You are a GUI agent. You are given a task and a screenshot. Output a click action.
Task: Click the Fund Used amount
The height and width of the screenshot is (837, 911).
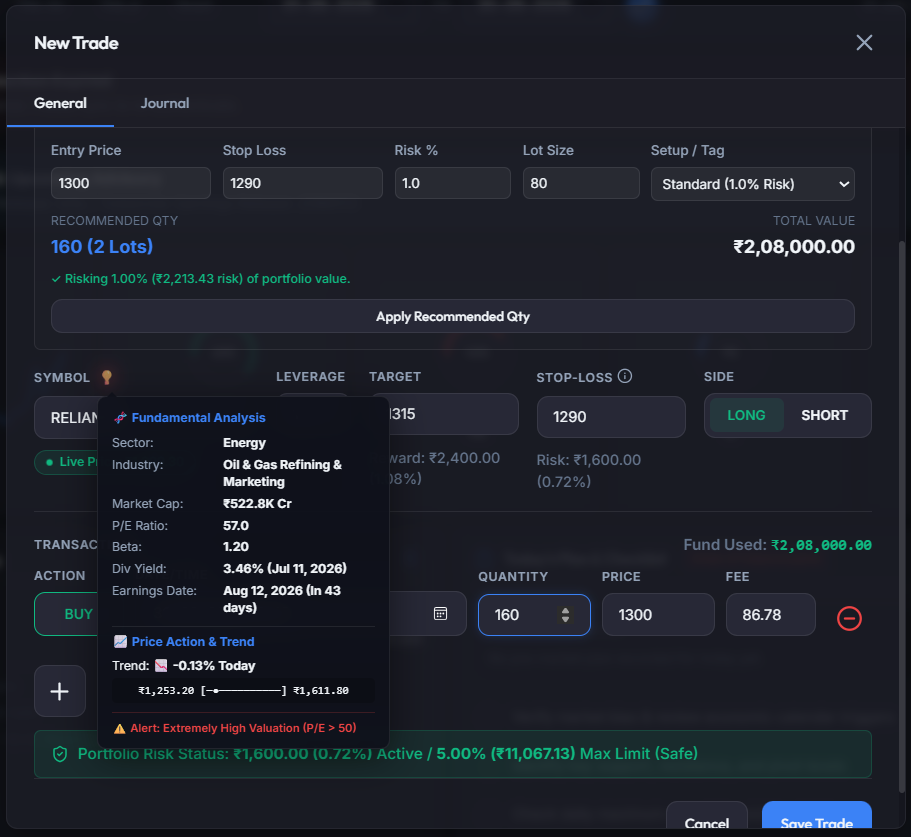pyautogui.click(x=821, y=545)
